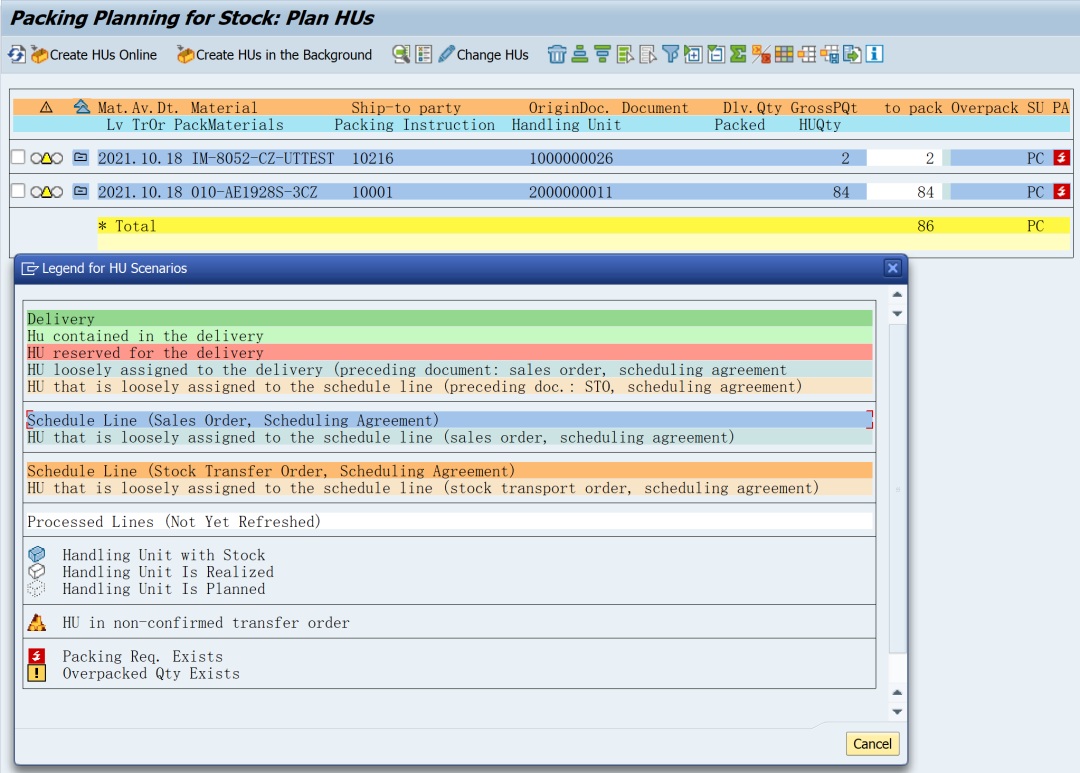The height and width of the screenshot is (773, 1080).
Task: Click the Sort Descending toolbar icon
Action: (603, 54)
